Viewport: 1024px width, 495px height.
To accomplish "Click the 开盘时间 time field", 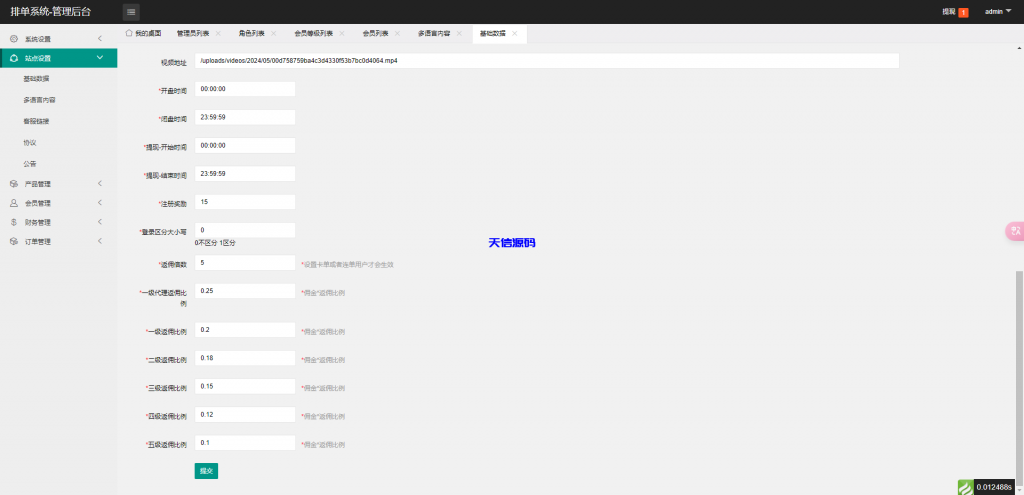I will (245, 89).
